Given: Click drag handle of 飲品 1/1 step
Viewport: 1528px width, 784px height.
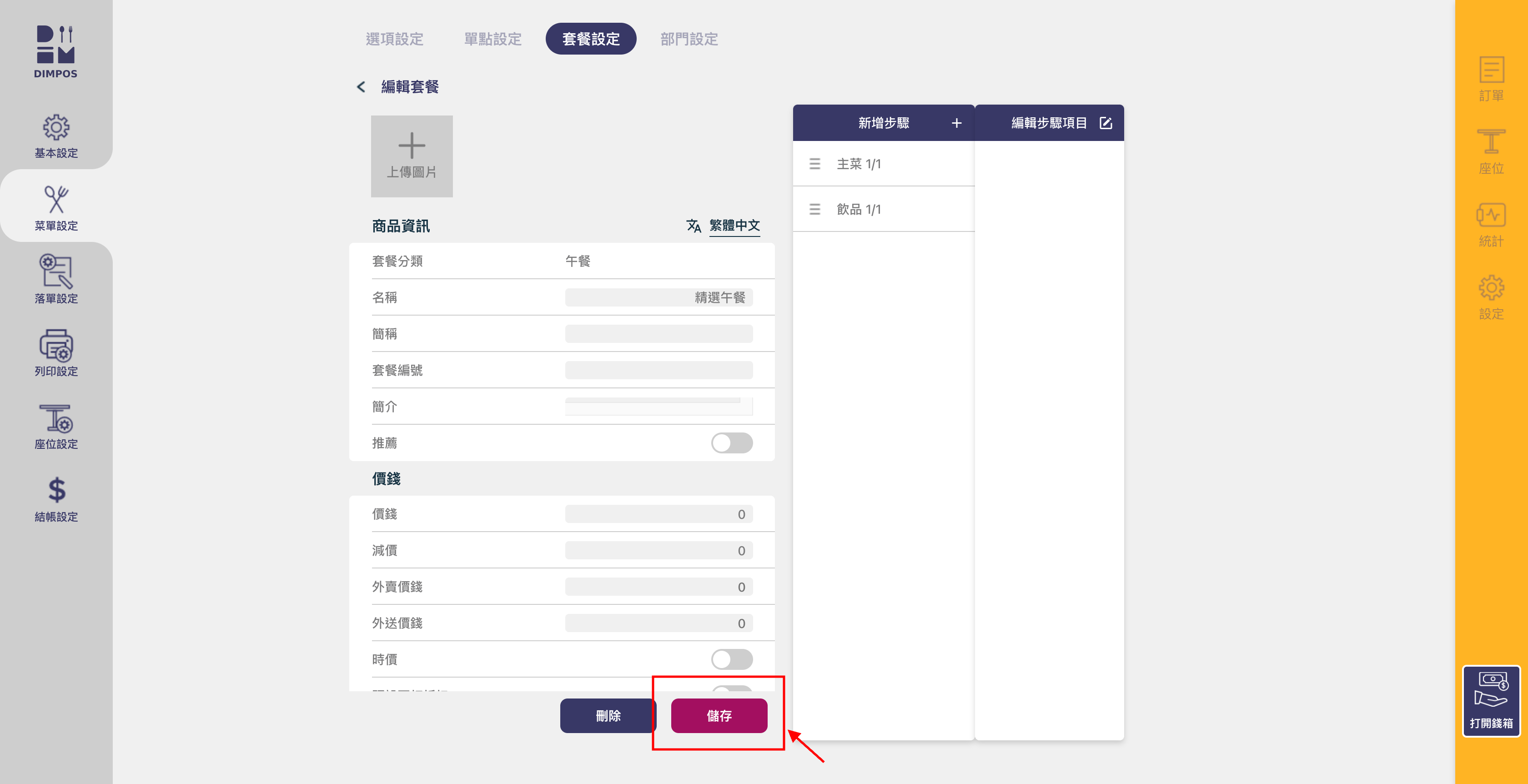Looking at the screenshot, I should (814, 209).
